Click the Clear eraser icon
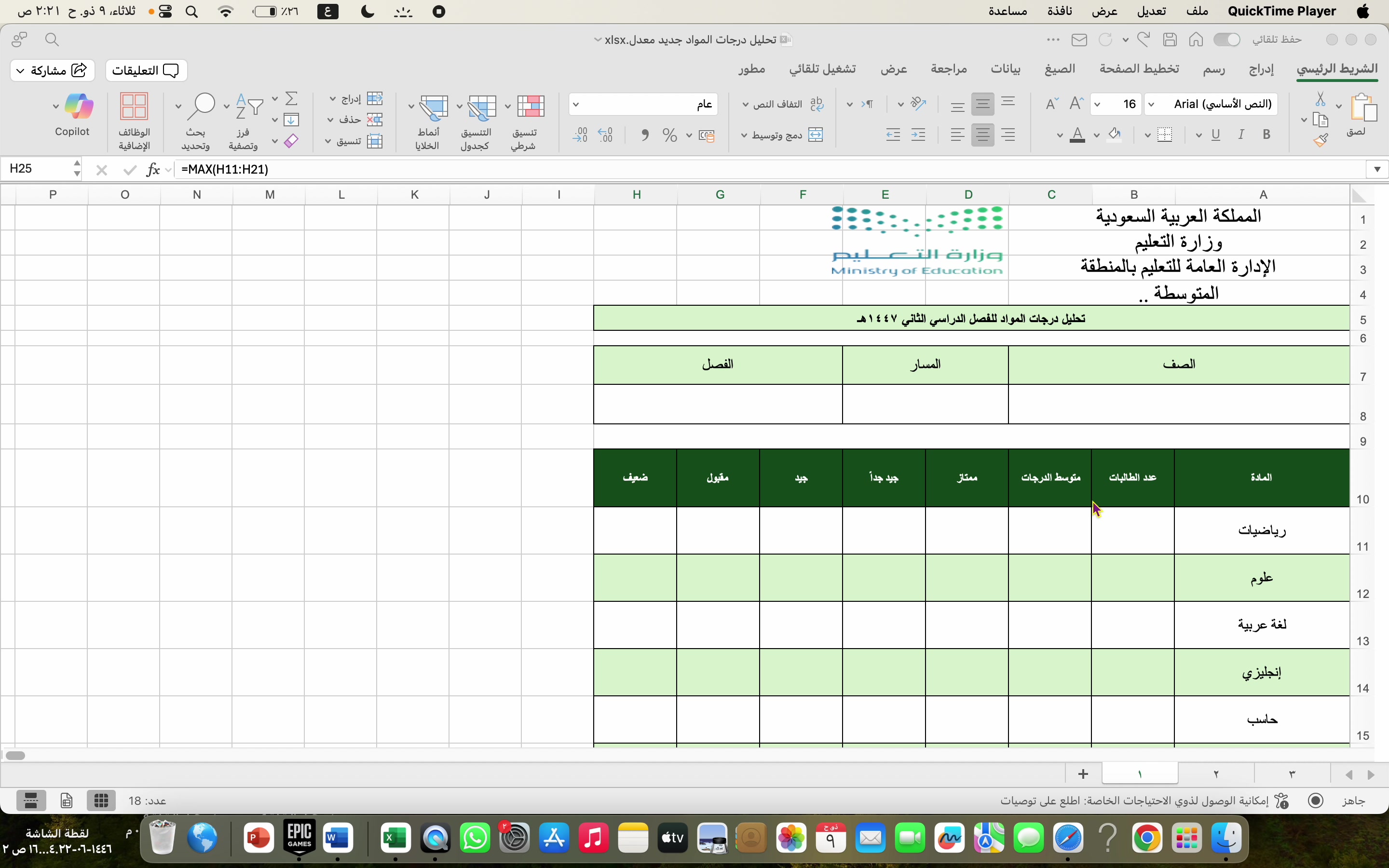This screenshot has width=1389, height=868. [x=292, y=141]
